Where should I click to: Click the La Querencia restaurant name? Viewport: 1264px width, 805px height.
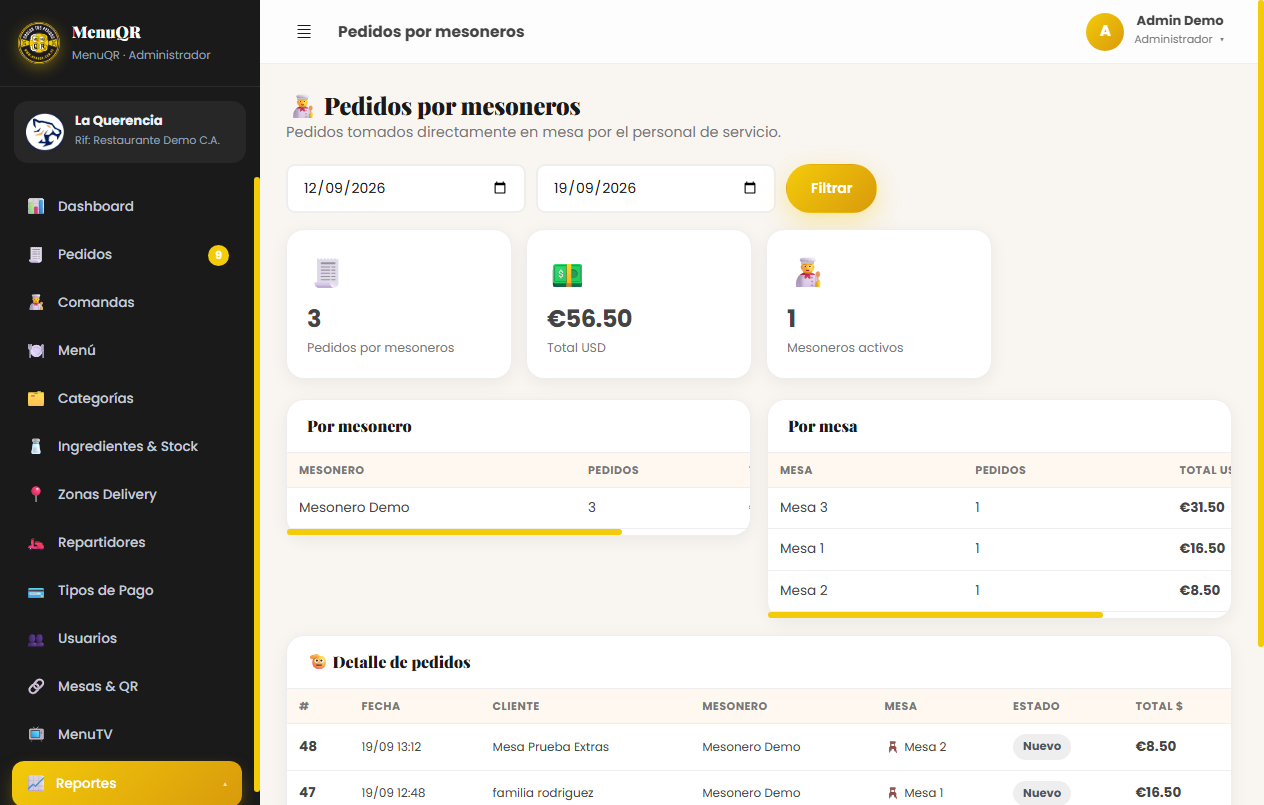coord(119,120)
